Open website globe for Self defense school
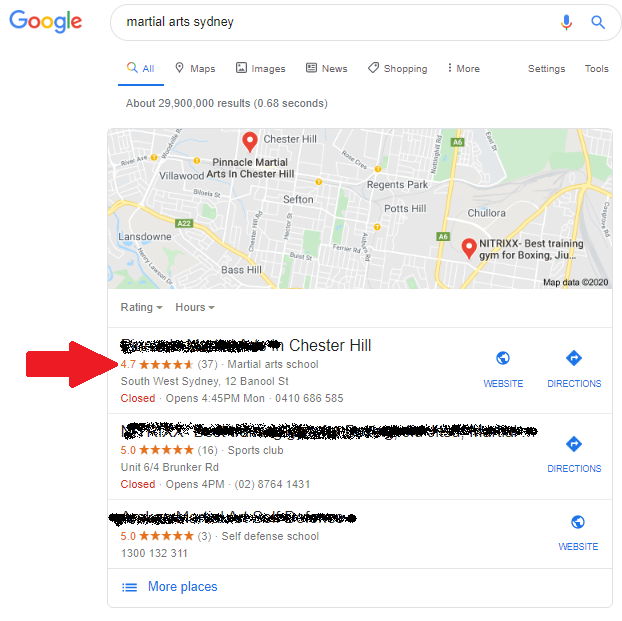The height and width of the screenshot is (621, 622). [x=578, y=522]
